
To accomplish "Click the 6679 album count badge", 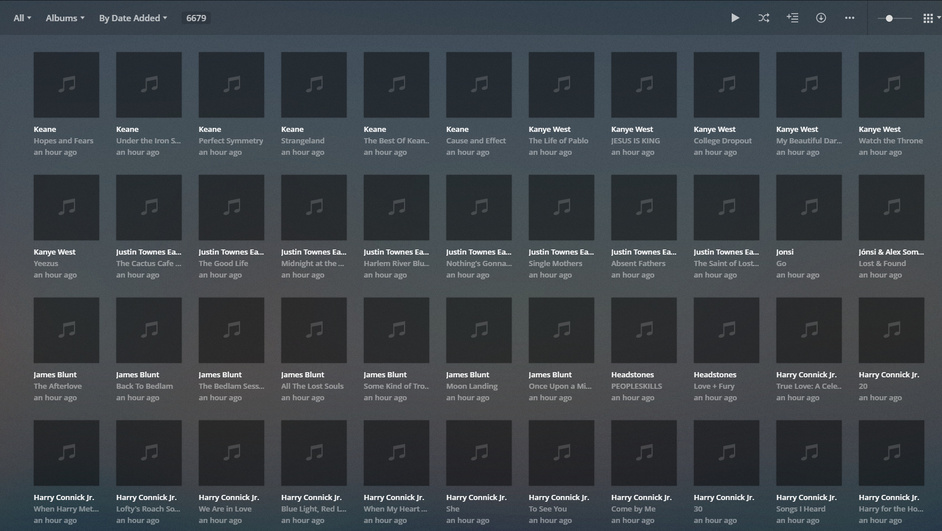I will tap(196, 18).
